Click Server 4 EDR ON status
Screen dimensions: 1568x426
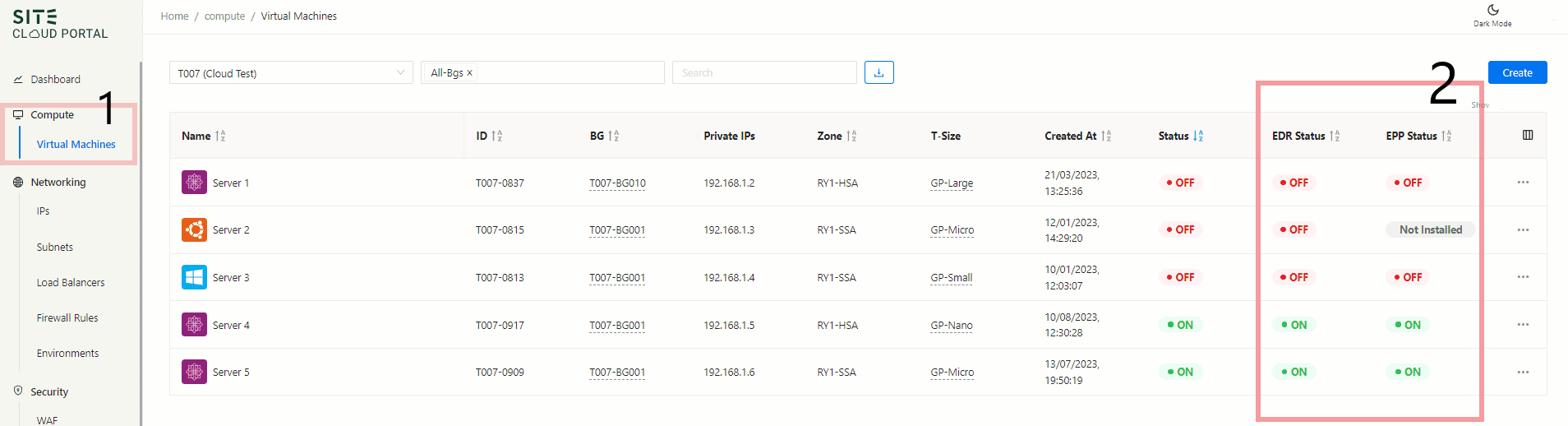click(1294, 325)
